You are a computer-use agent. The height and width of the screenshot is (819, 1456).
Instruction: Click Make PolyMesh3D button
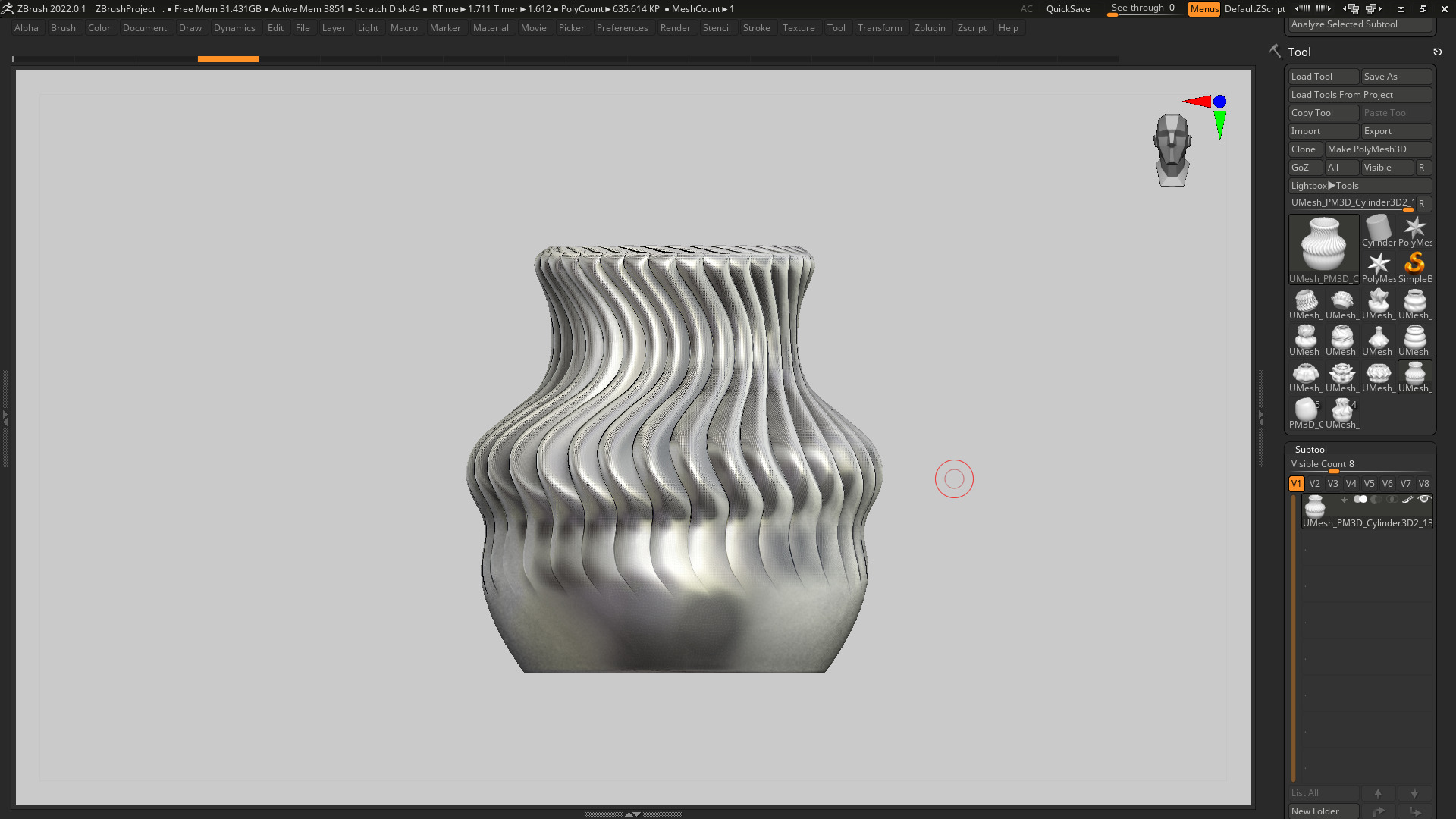pyautogui.click(x=1378, y=149)
